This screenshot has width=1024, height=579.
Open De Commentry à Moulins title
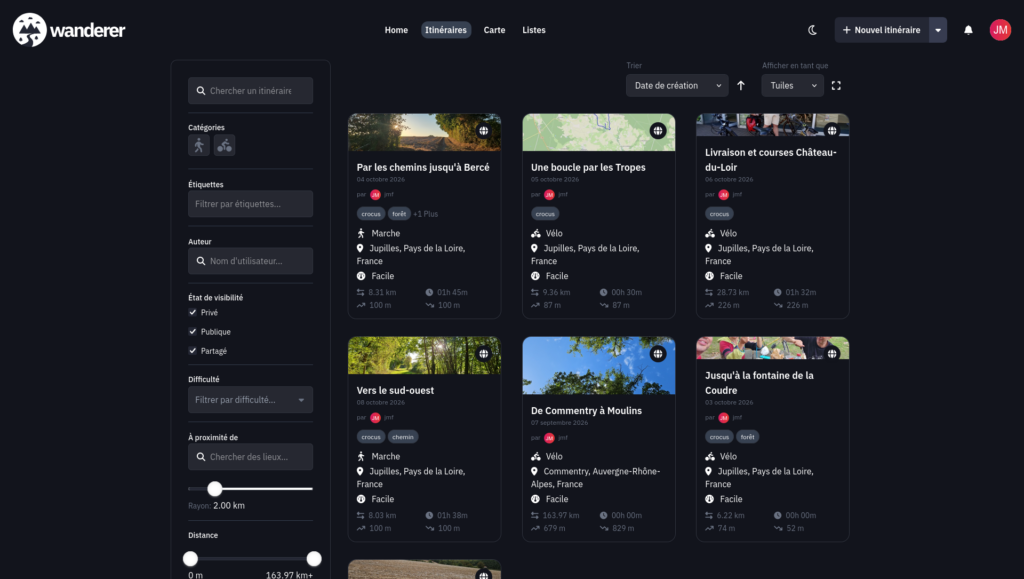586,411
